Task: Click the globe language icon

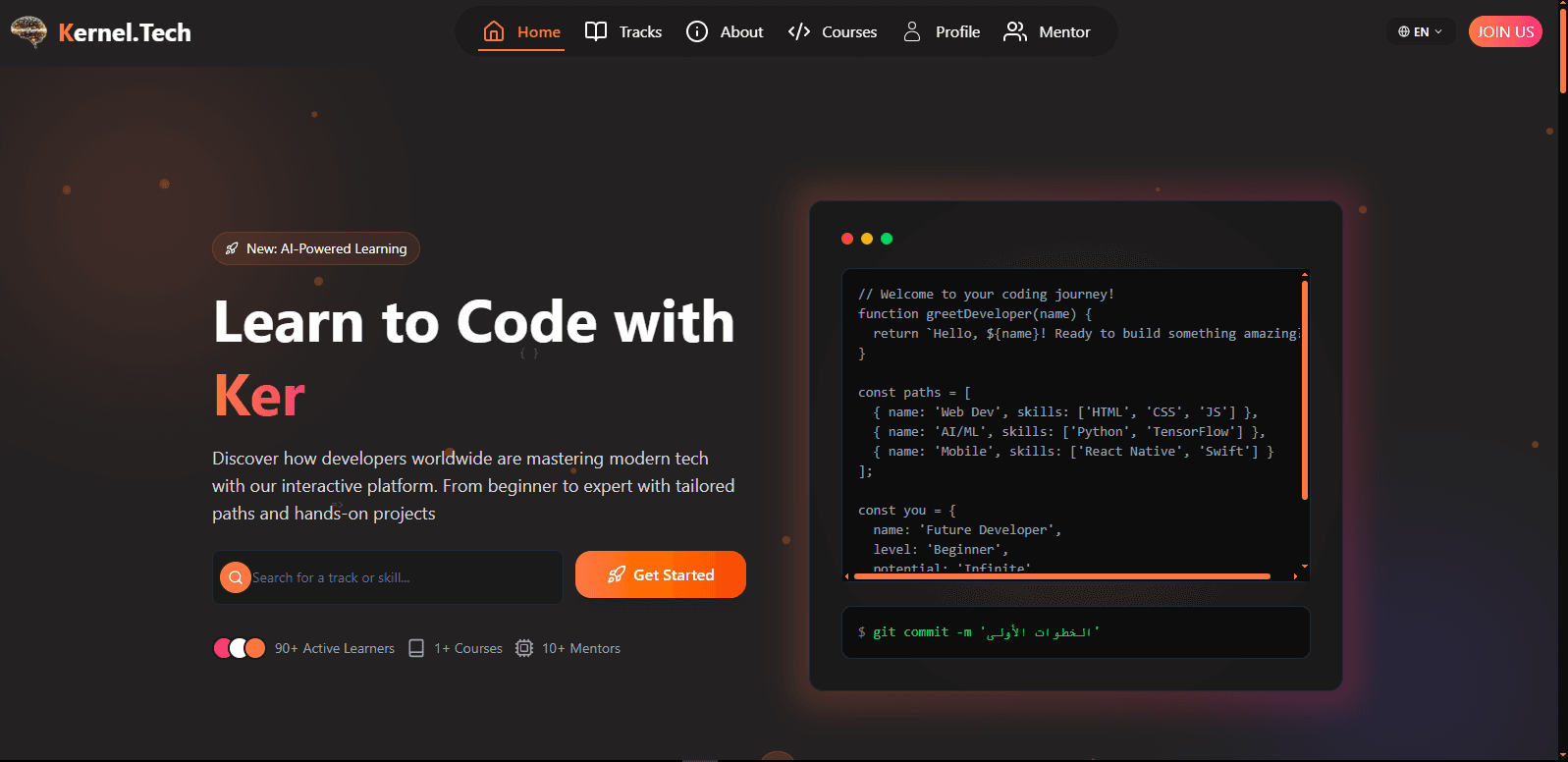Action: (1404, 31)
